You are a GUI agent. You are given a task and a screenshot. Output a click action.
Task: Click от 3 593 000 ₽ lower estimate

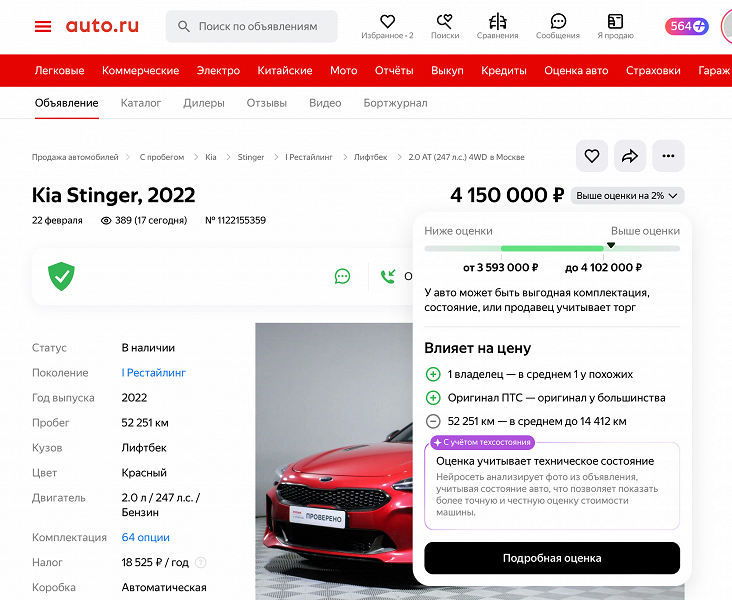click(x=500, y=268)
